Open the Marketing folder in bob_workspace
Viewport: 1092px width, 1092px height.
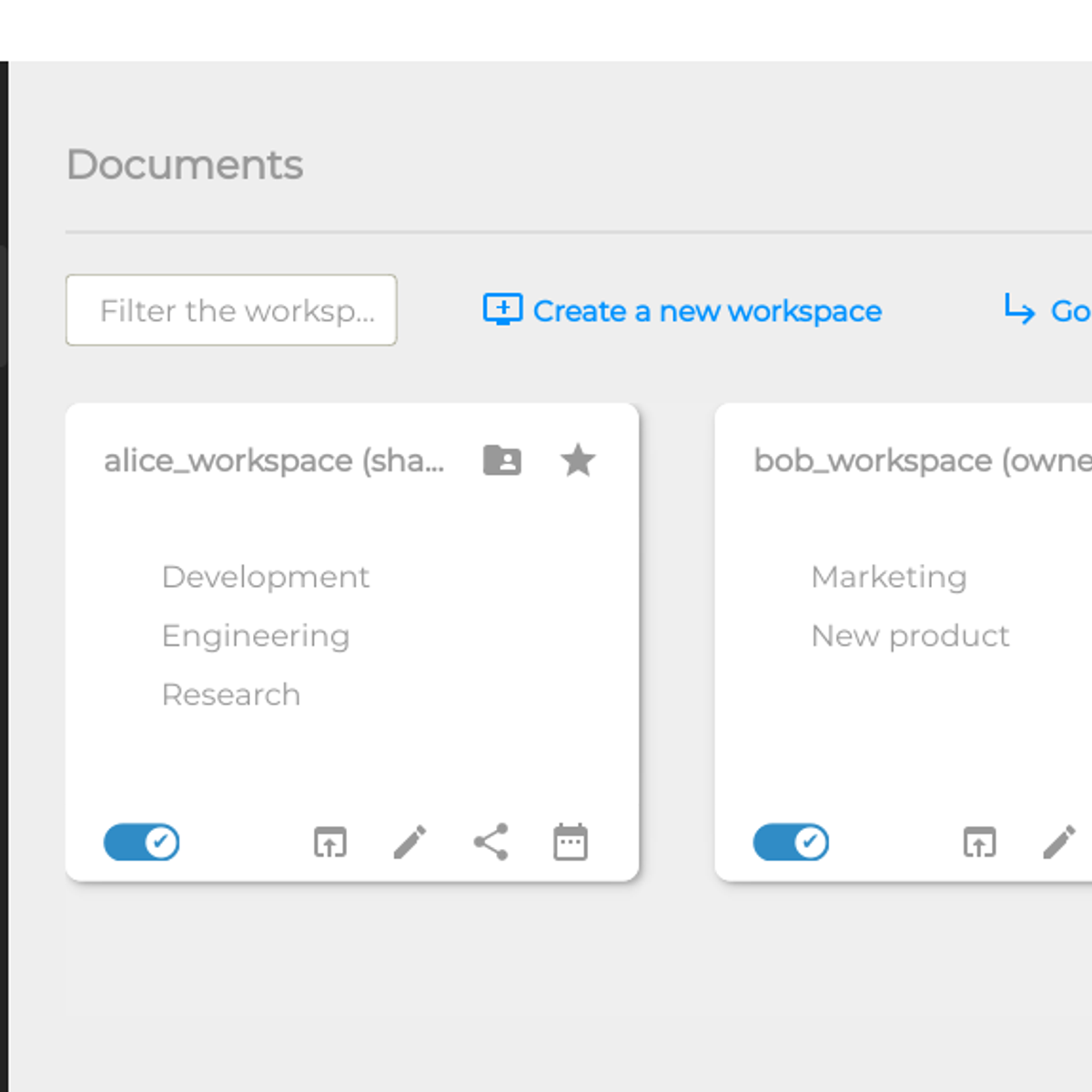(889, 577)
